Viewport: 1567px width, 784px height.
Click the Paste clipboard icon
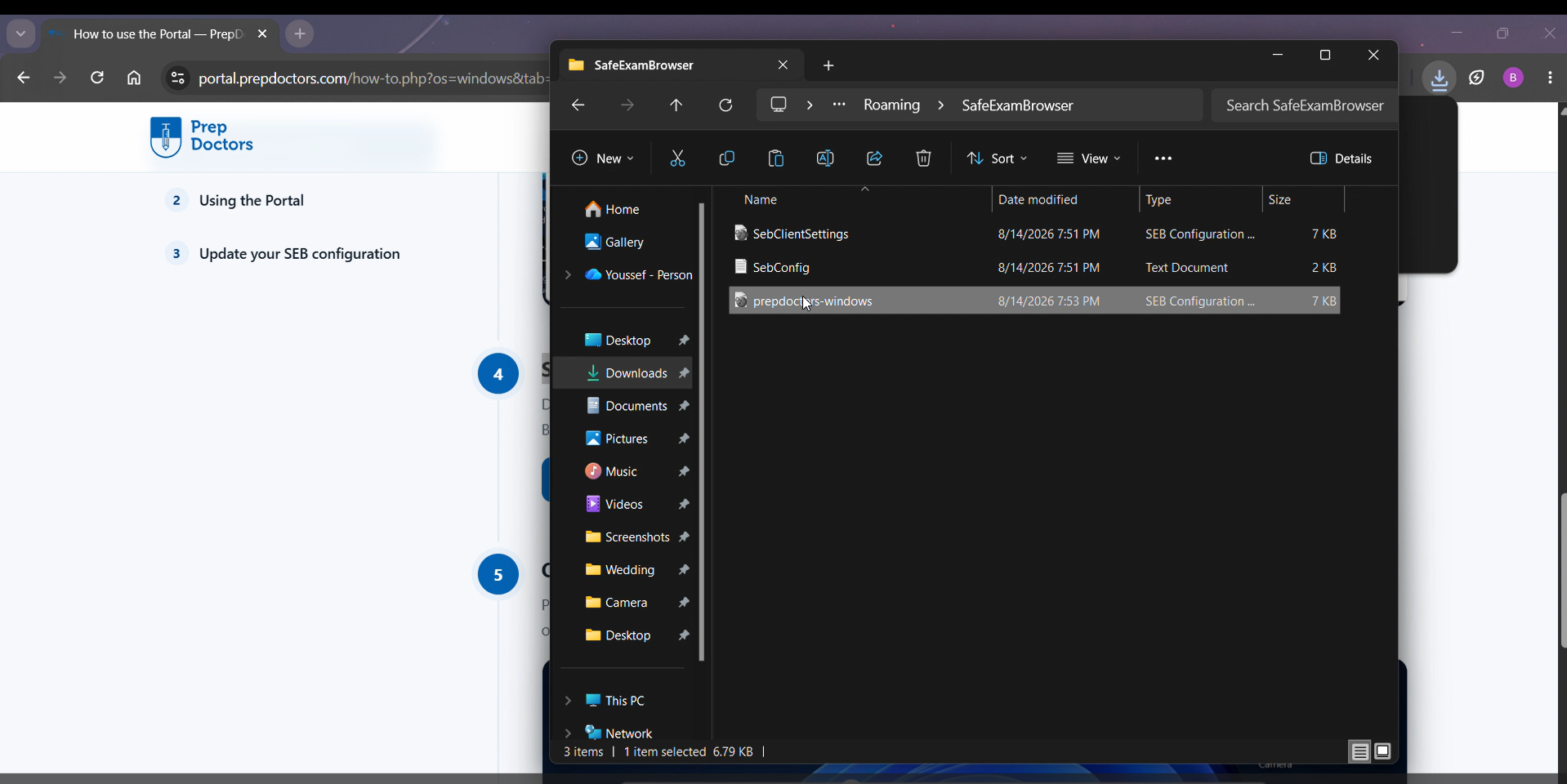coord(776,158)
